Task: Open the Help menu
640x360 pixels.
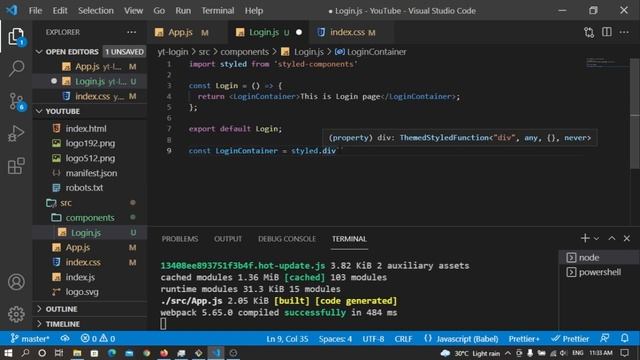Action: [254, 11]
